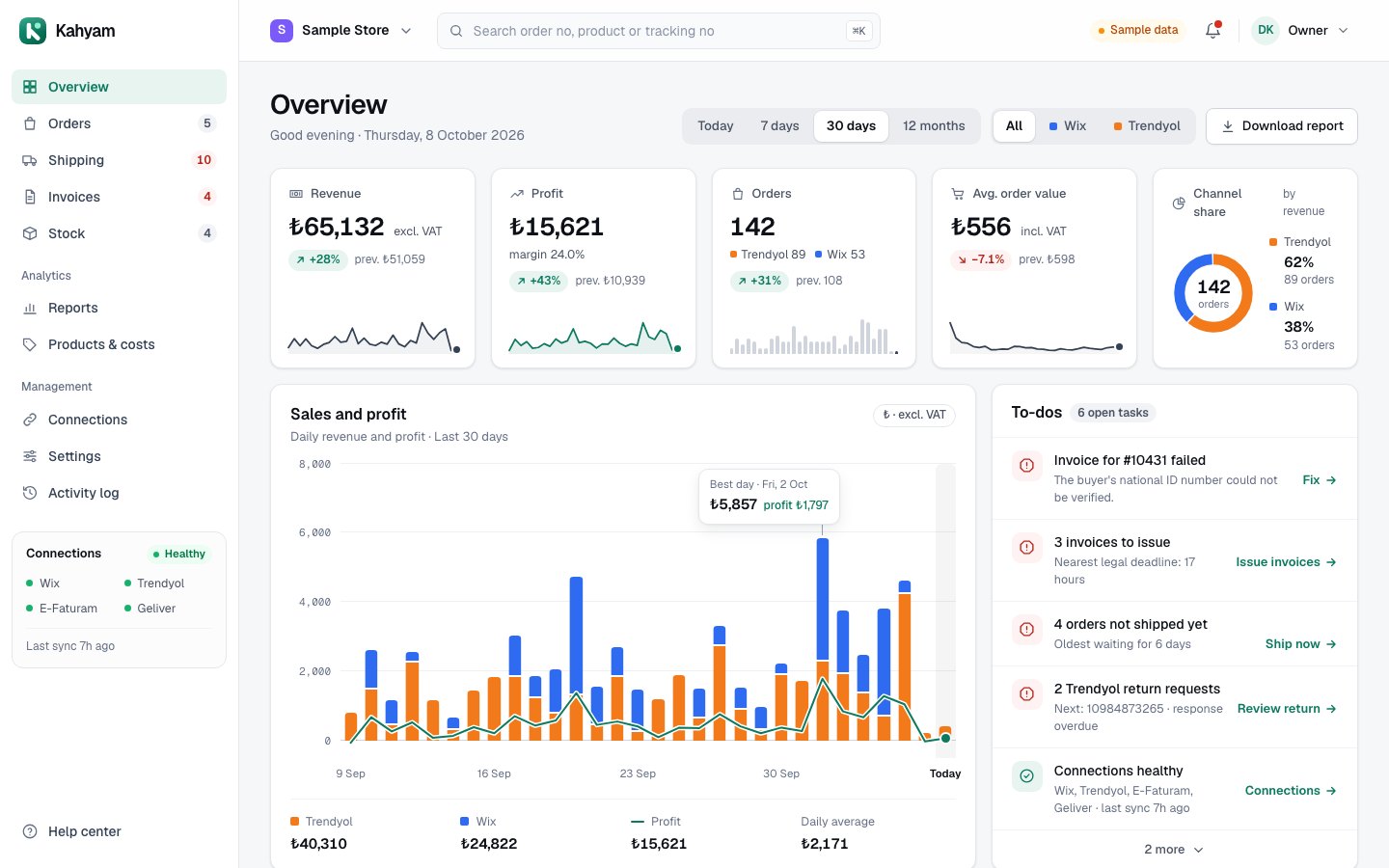Click the Connections link icon in sidebar
This screenshot has width=1389, height=868.
[30, 420]
